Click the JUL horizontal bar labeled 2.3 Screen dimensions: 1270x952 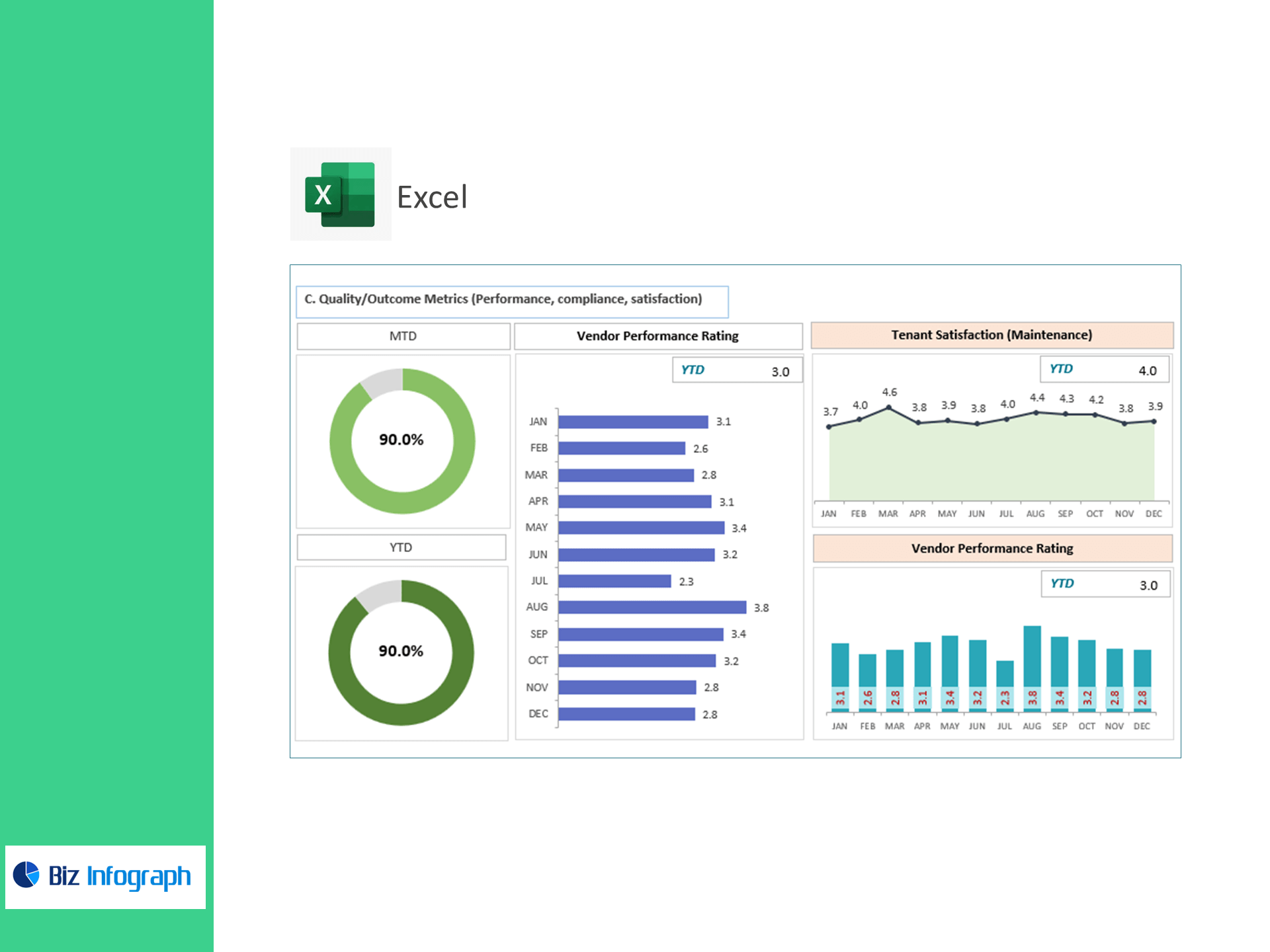click(x=614, y=581)
